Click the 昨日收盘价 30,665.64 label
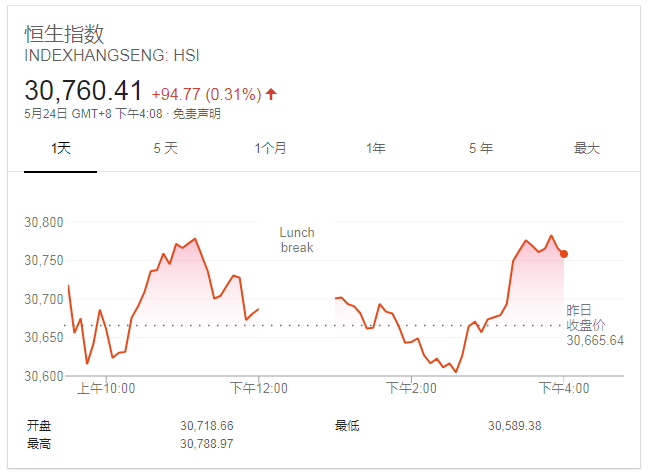The height and width of the screenshot is (476, 649). point(595,325)
